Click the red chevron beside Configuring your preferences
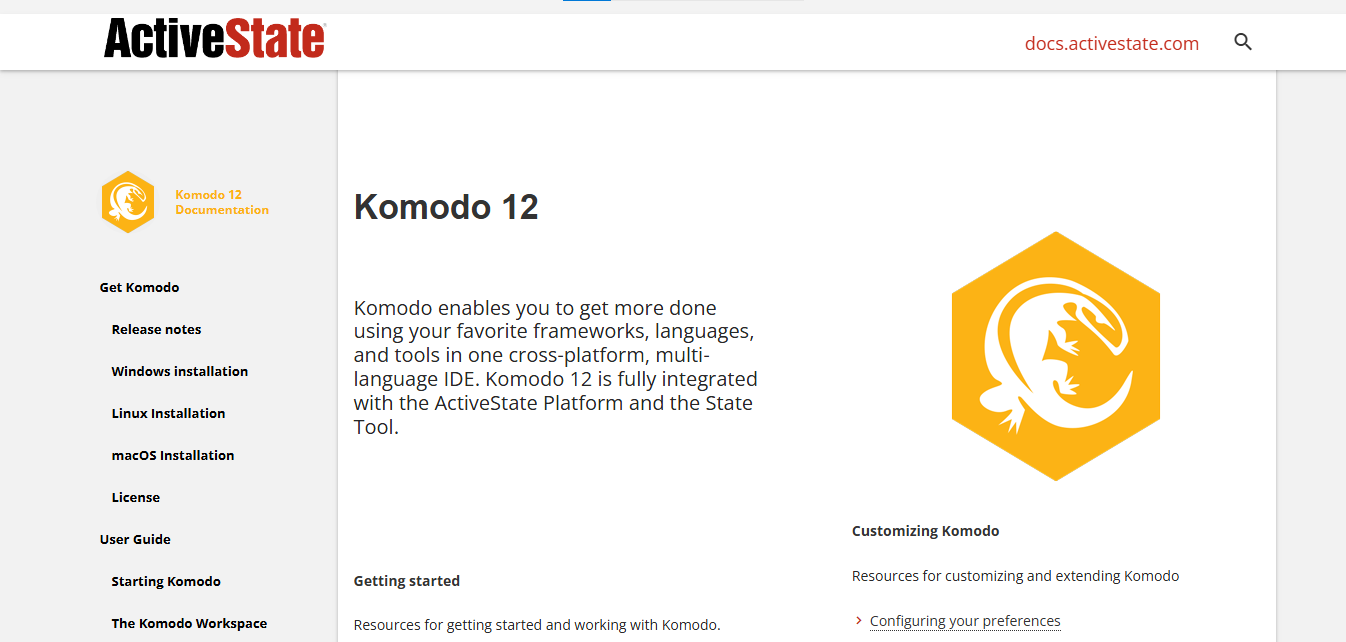This screenshot has width=1346, height=642. click(858, 620)
